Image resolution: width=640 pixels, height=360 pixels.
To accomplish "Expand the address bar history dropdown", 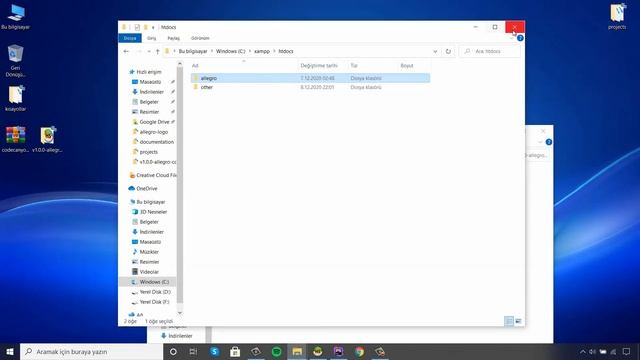I will [x=435, y=51].
